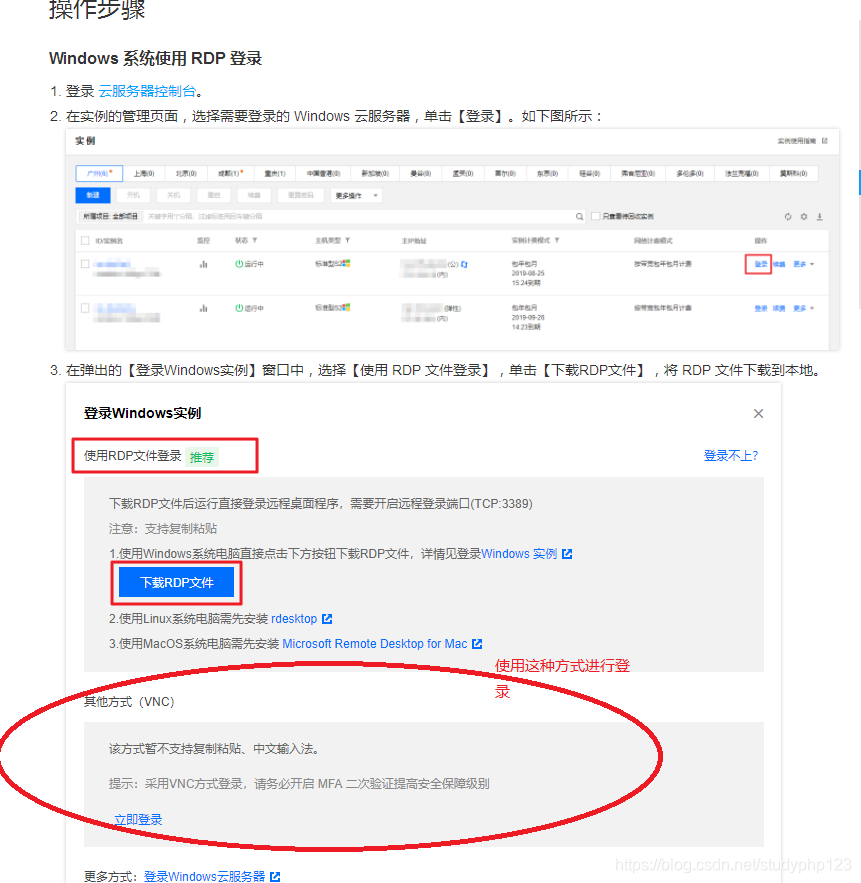Click the Windows logo icon in first row
This screenshot has width=861, height=883.
346,263
